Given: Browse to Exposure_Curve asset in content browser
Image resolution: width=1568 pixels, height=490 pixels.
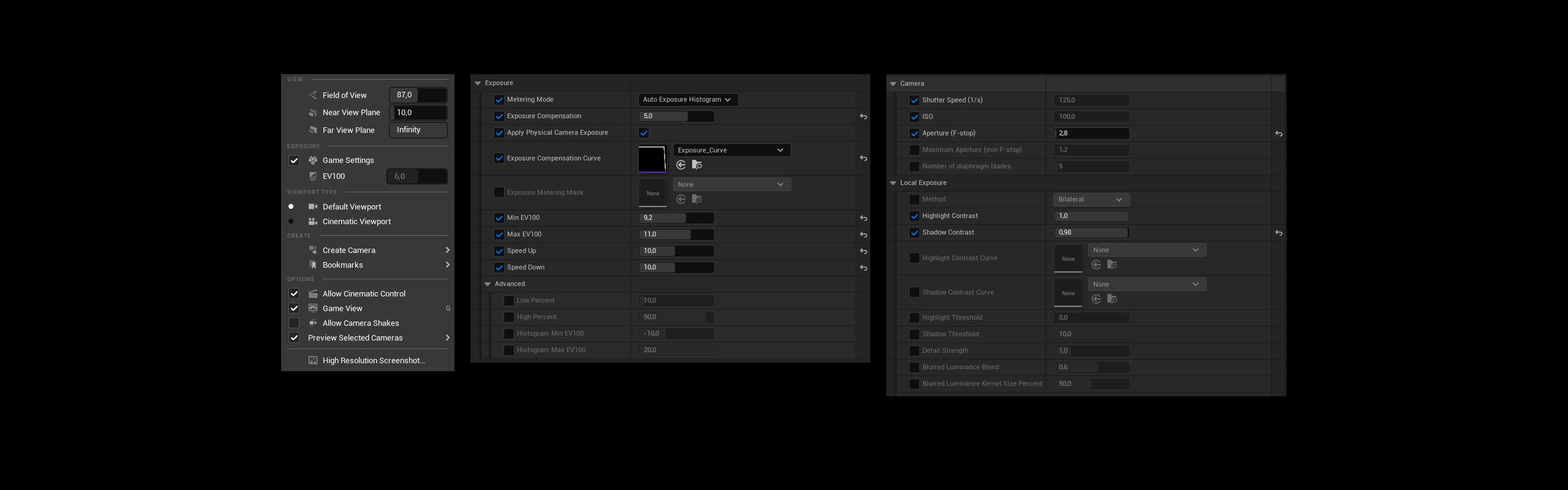Looking at the screenshot, I should (x=696, y=165).
